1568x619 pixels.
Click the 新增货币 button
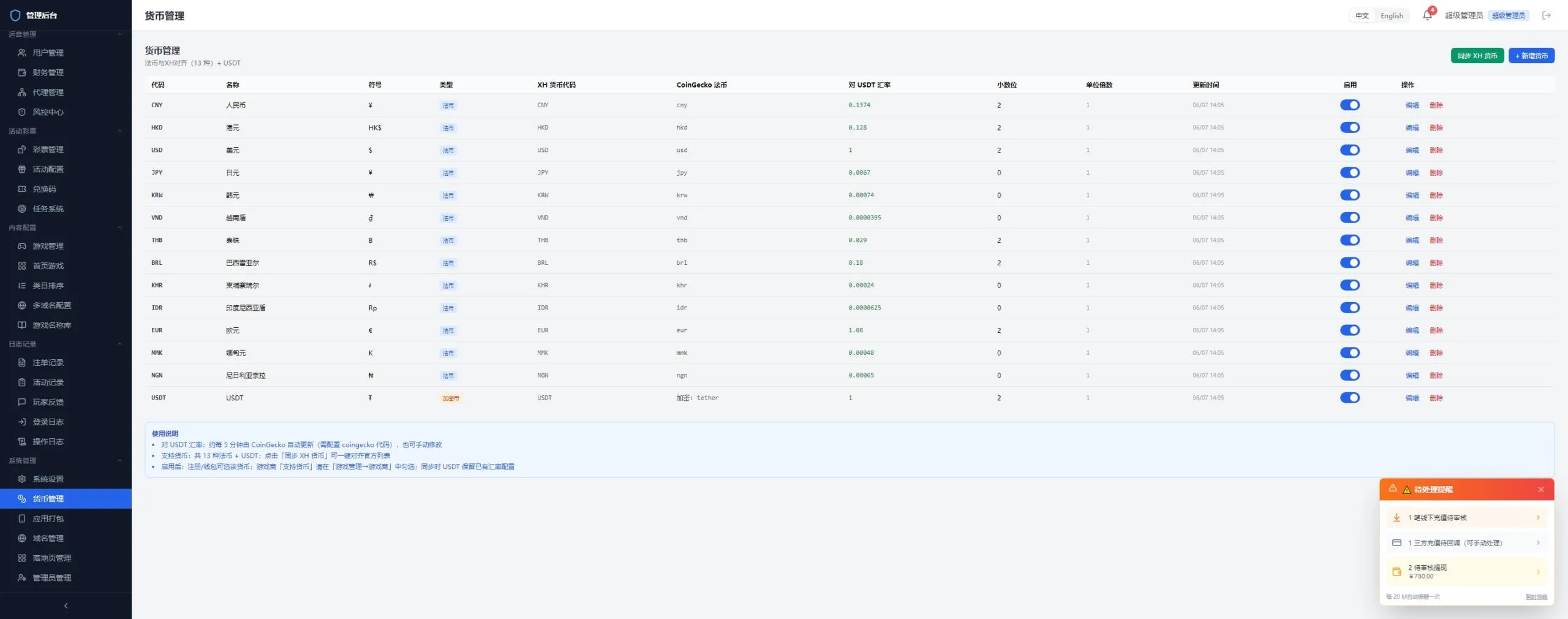(1531, 56)
